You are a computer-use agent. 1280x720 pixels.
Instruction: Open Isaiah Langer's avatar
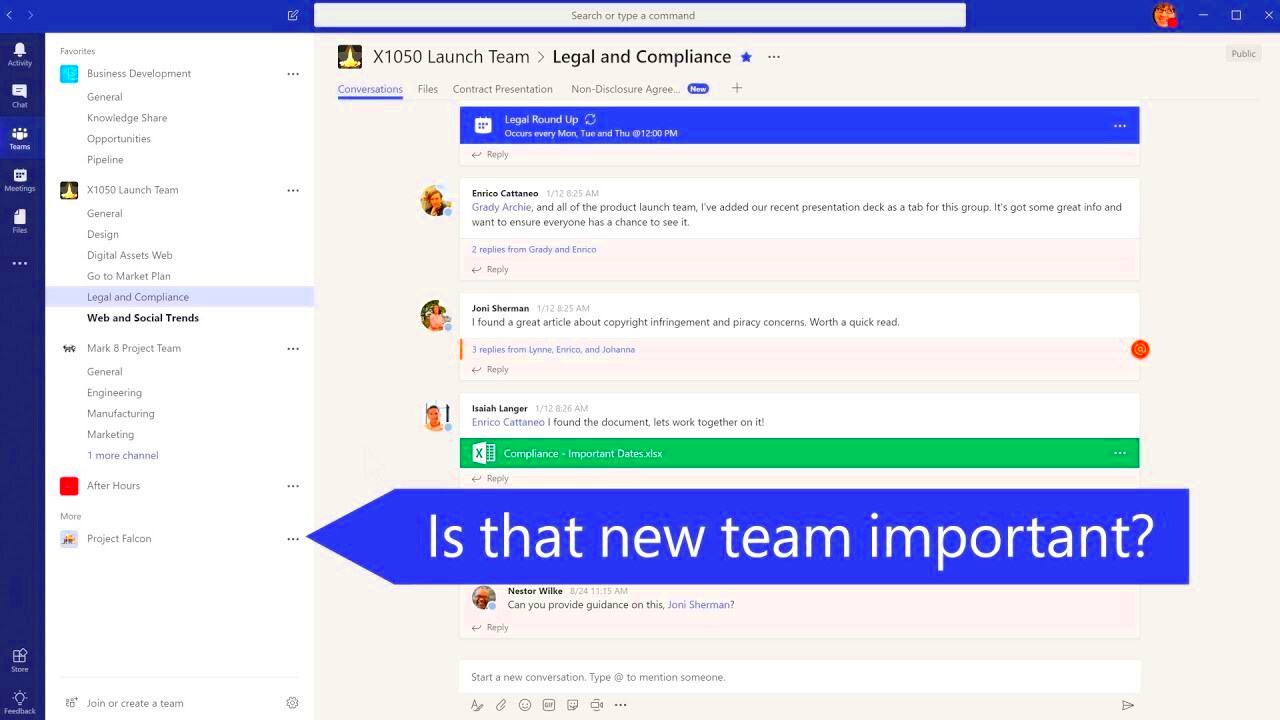pyautogui.click(x=436, y=415)
